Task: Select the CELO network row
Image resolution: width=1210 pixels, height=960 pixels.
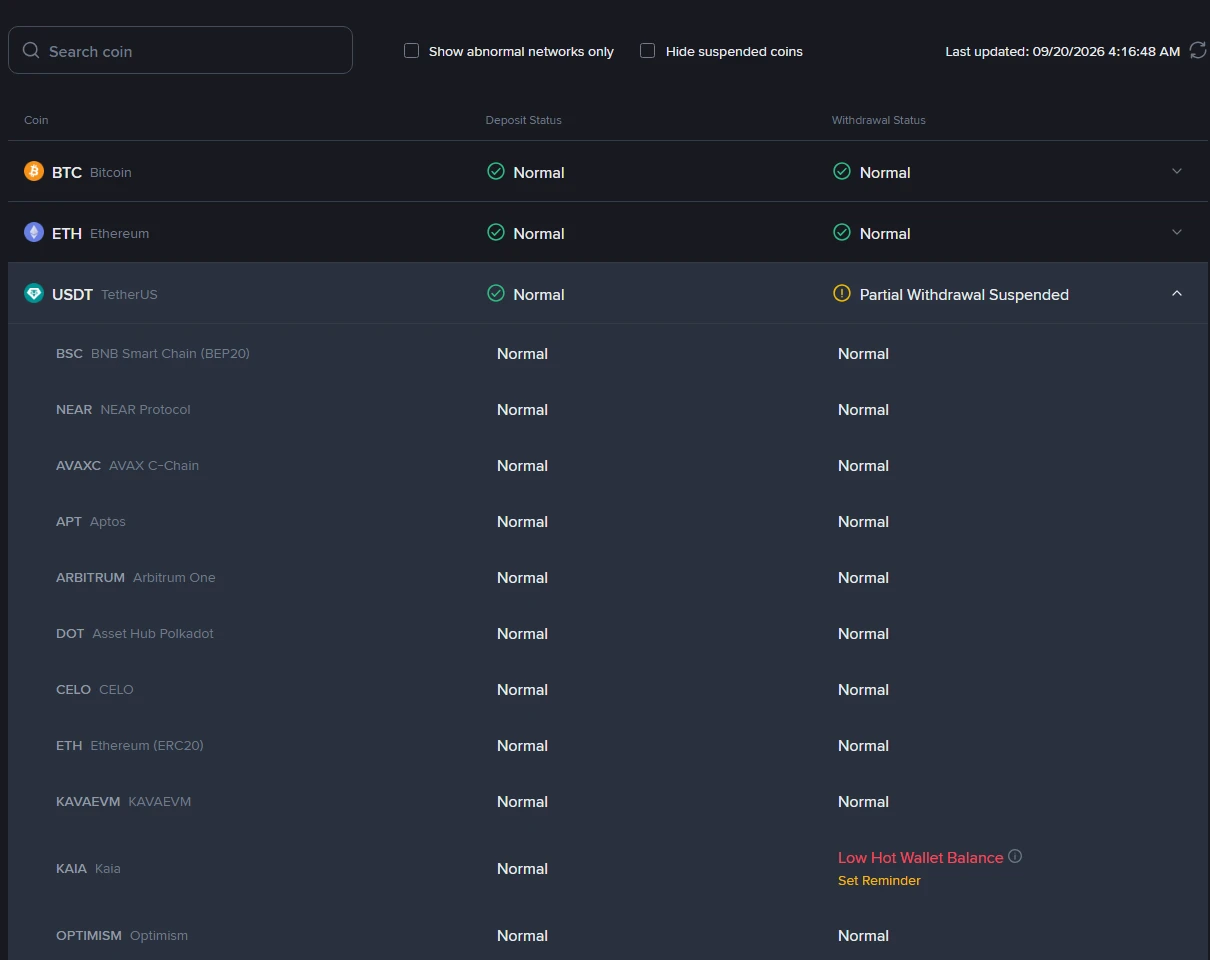Action: (x=608, y=689)
